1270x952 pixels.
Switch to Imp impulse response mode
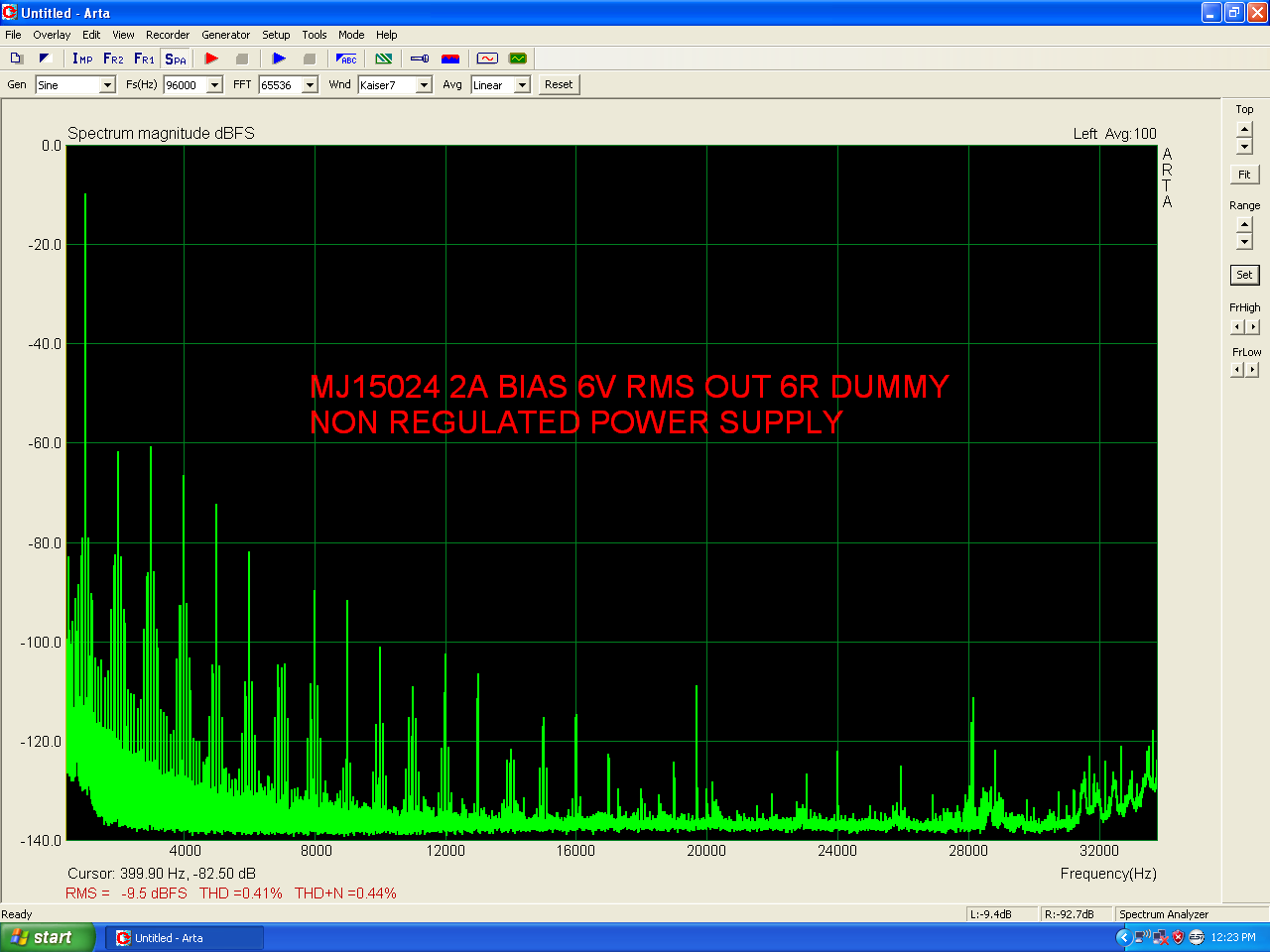[82, 59]
